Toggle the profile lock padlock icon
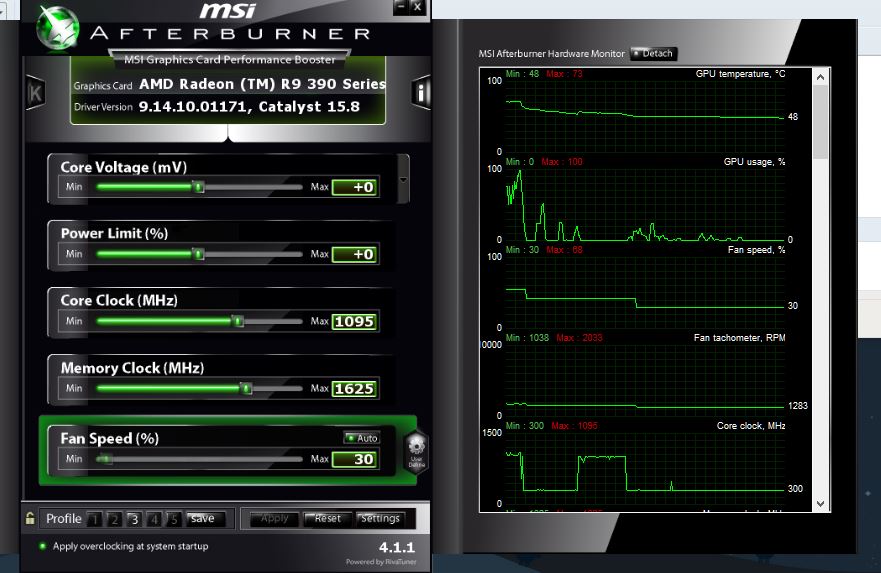 [30, 518]
